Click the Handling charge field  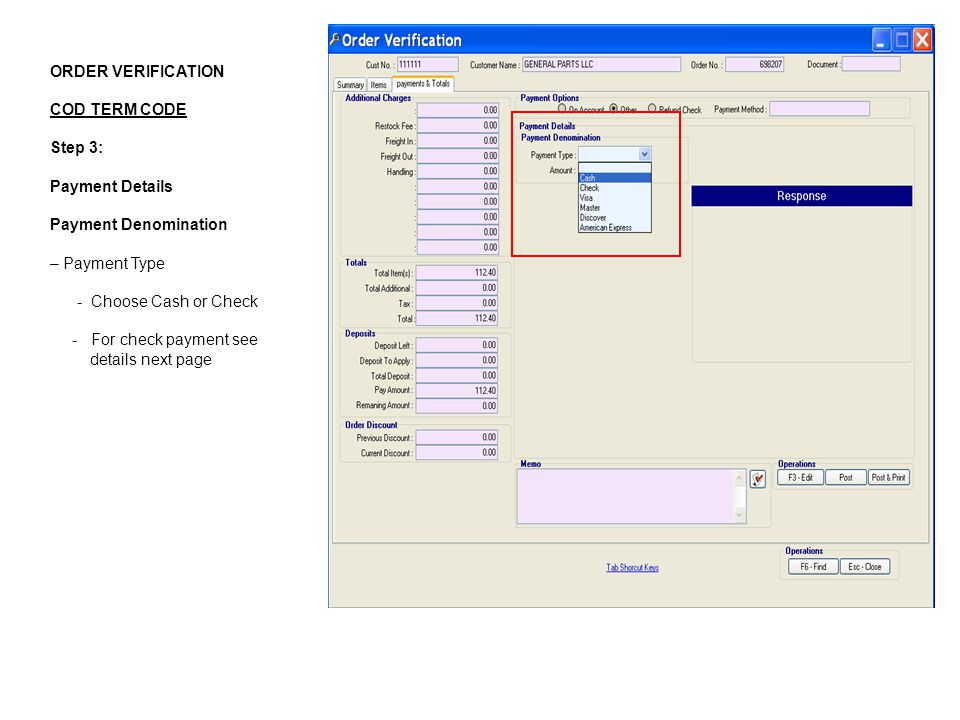pyautogui.click(x=457, y=171)
